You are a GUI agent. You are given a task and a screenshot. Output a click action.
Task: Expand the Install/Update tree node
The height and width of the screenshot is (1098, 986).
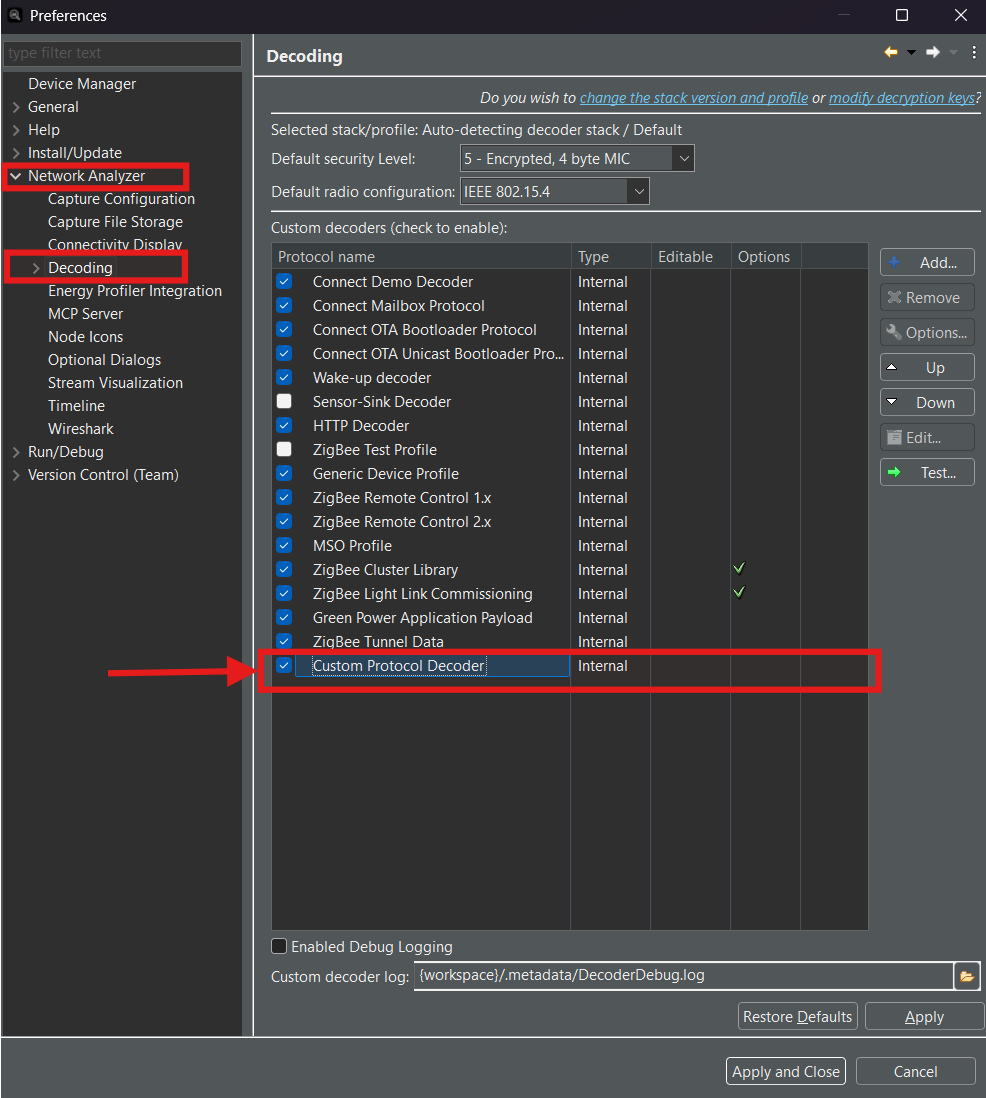click(16, 153)
